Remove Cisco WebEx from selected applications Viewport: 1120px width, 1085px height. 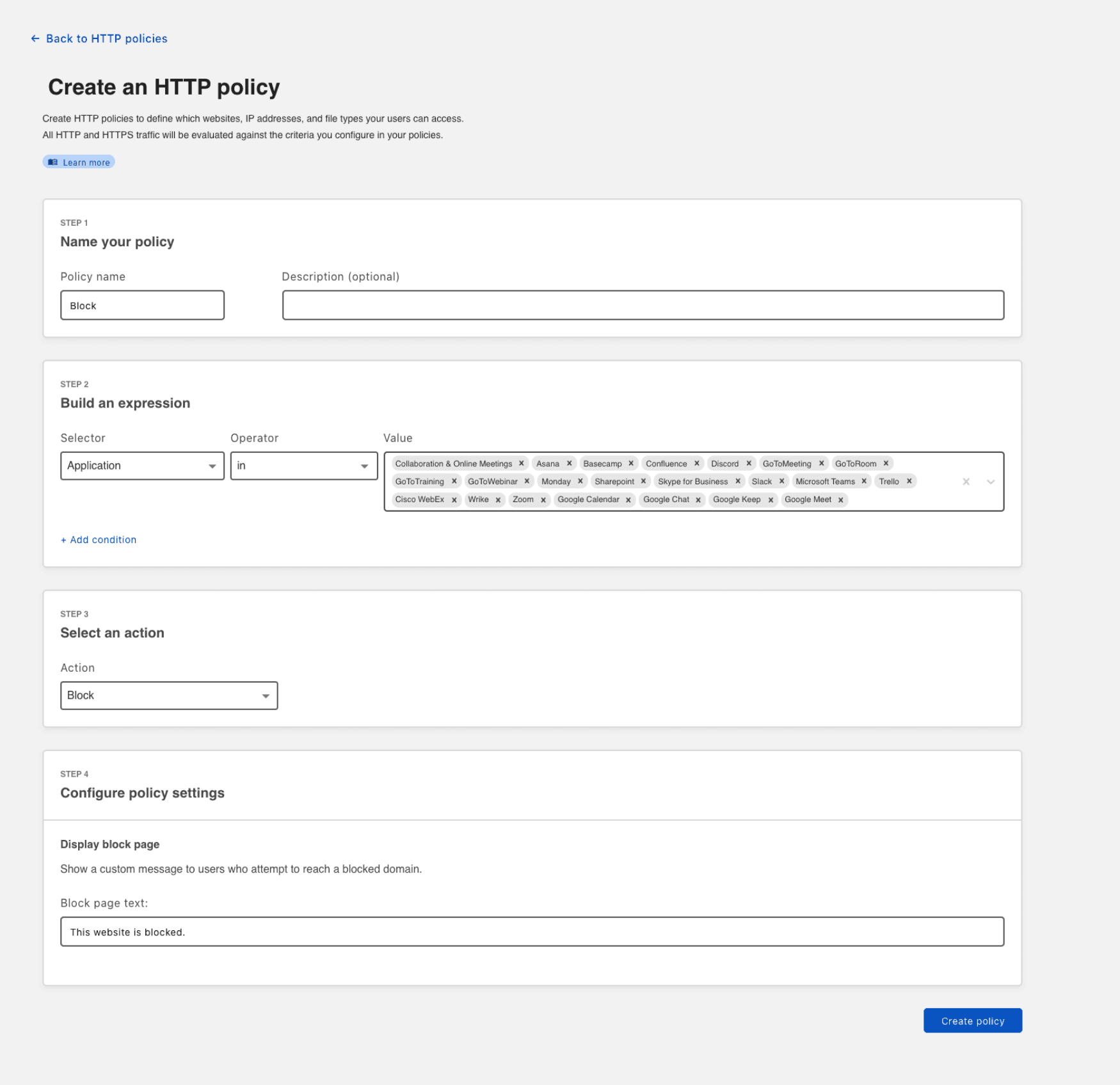[454, 500]
